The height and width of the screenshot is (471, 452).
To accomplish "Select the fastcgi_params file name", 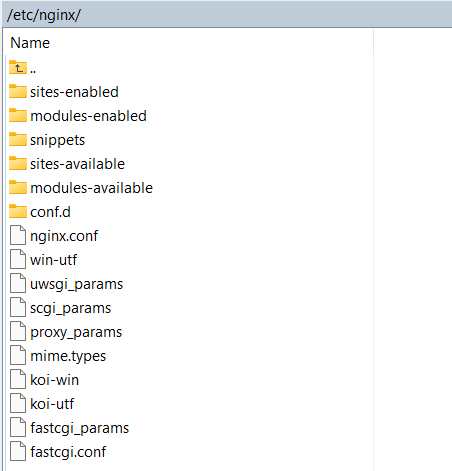I will pyautogui.click(x=80, y=428).
